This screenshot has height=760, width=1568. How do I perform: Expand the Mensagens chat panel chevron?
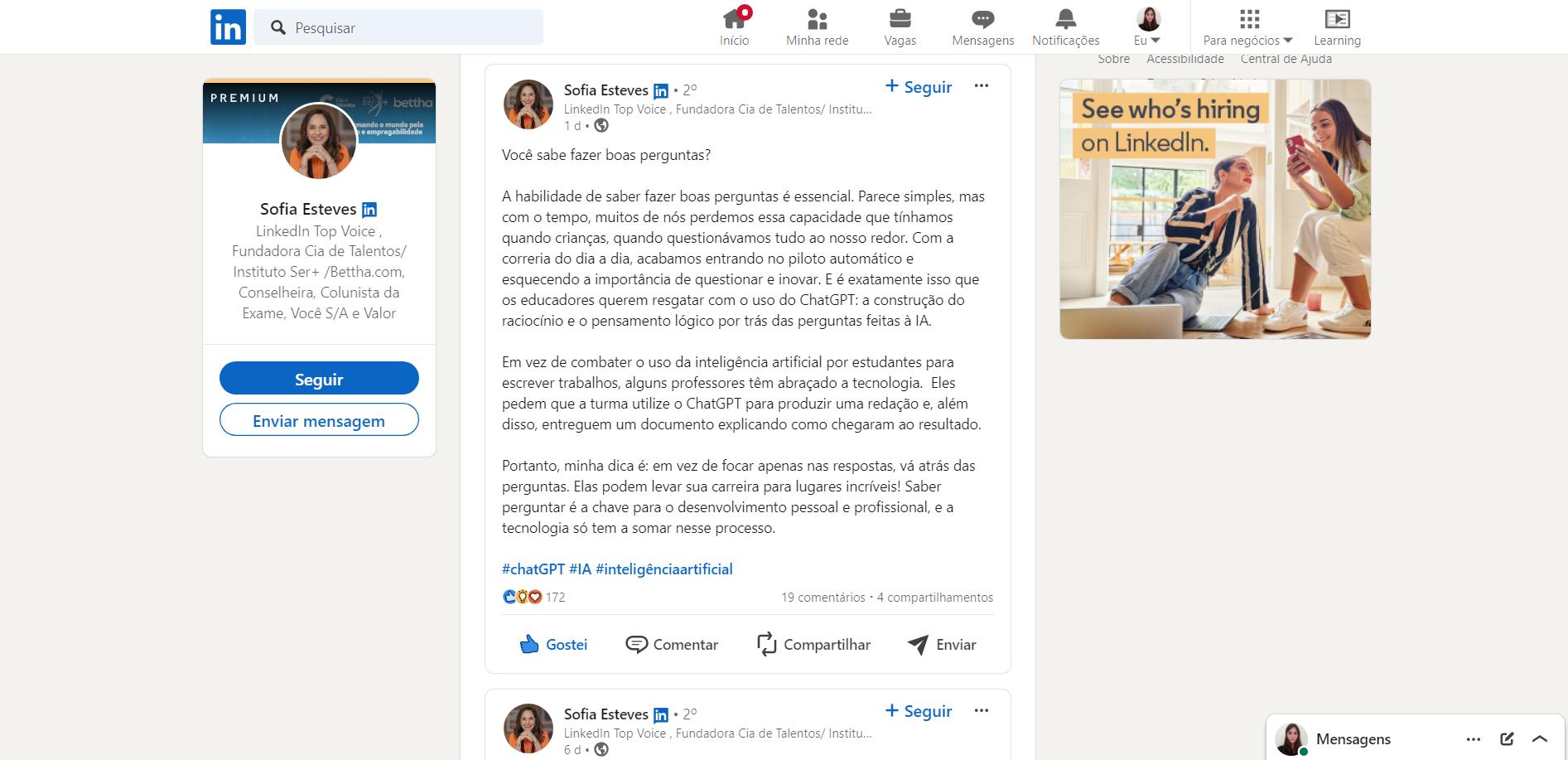tap(1540, 739)
